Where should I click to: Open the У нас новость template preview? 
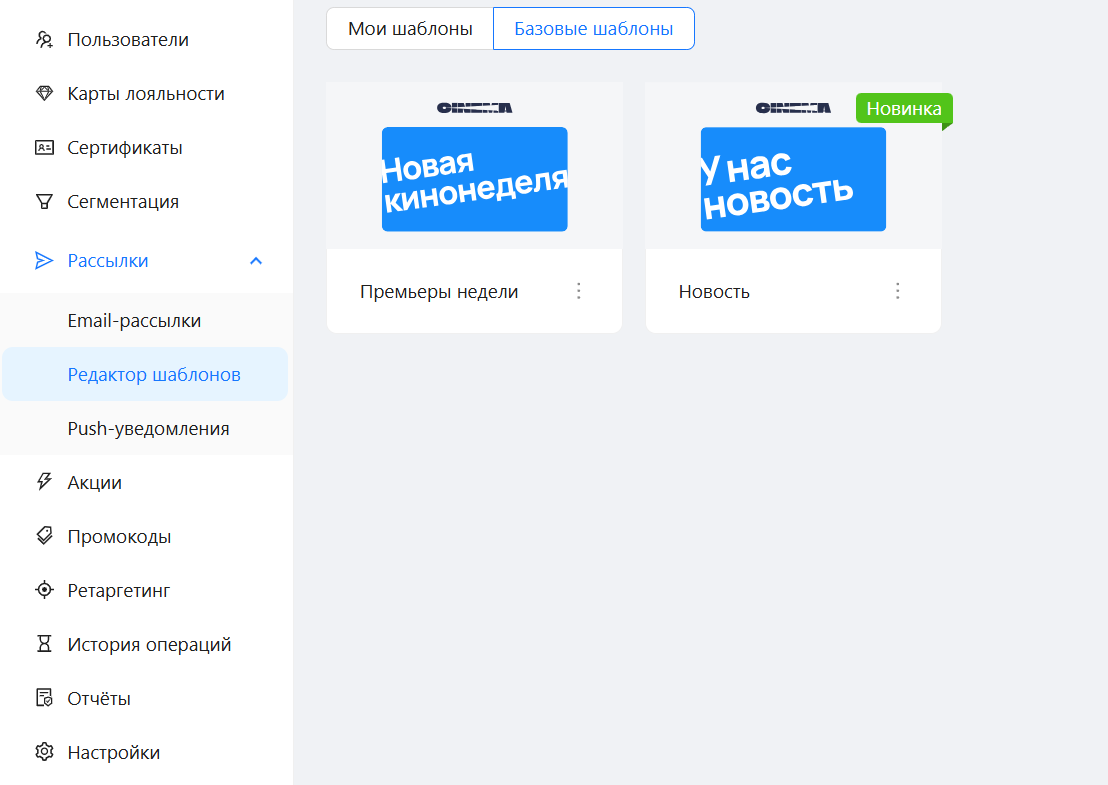793,178
